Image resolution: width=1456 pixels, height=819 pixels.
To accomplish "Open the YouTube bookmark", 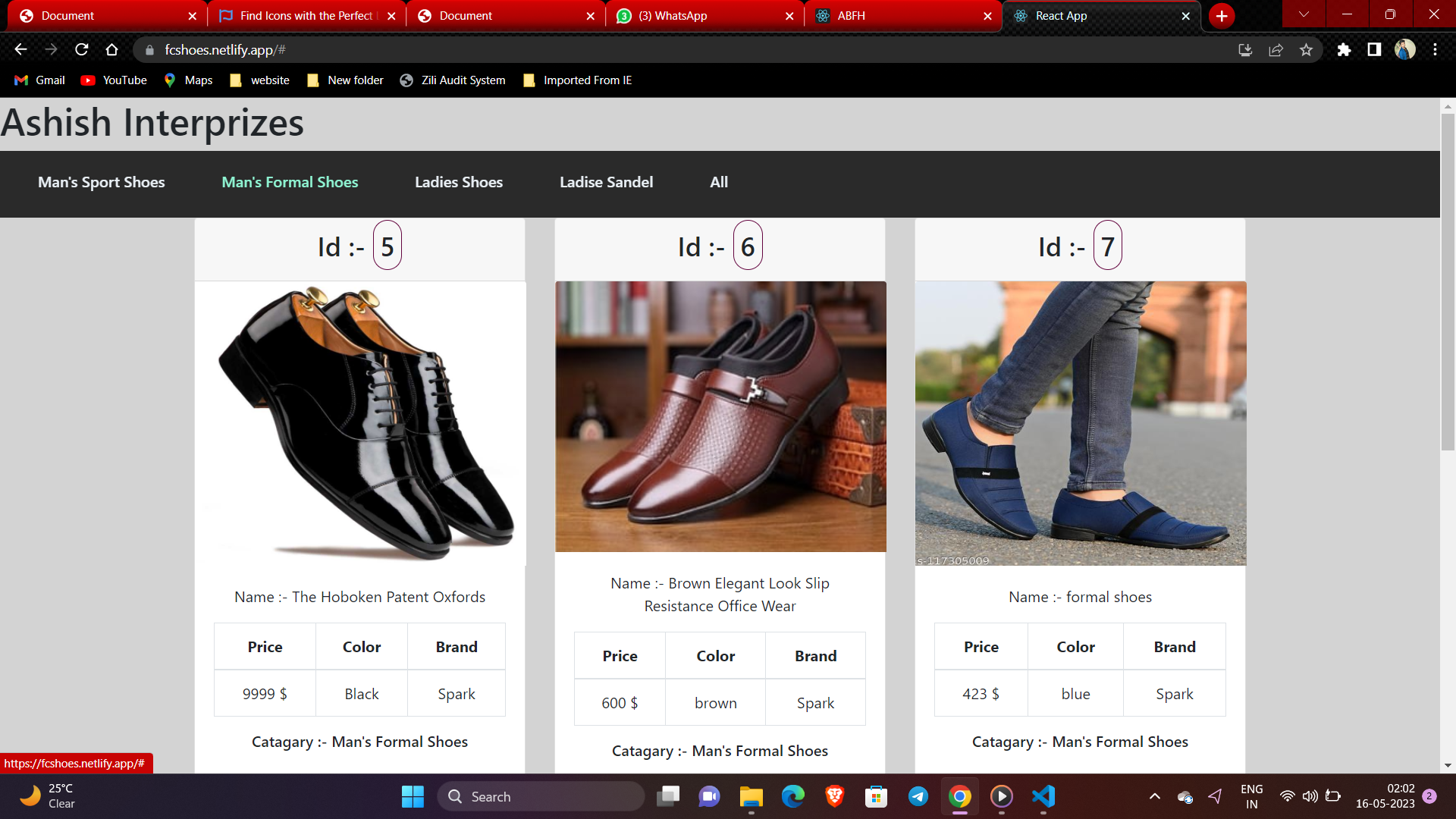I will [x=115, y=80].
